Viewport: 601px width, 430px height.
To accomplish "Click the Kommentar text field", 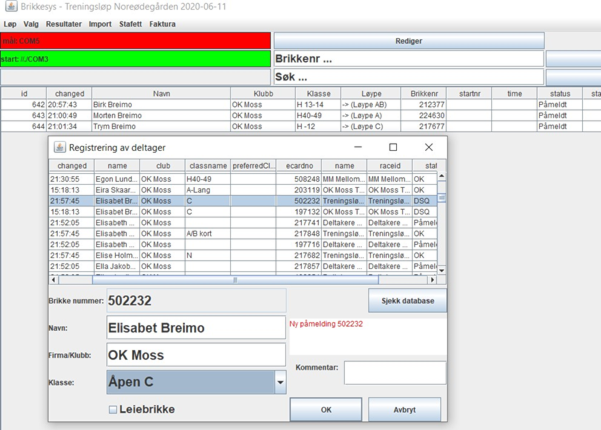I will click(x=394, y=372).
